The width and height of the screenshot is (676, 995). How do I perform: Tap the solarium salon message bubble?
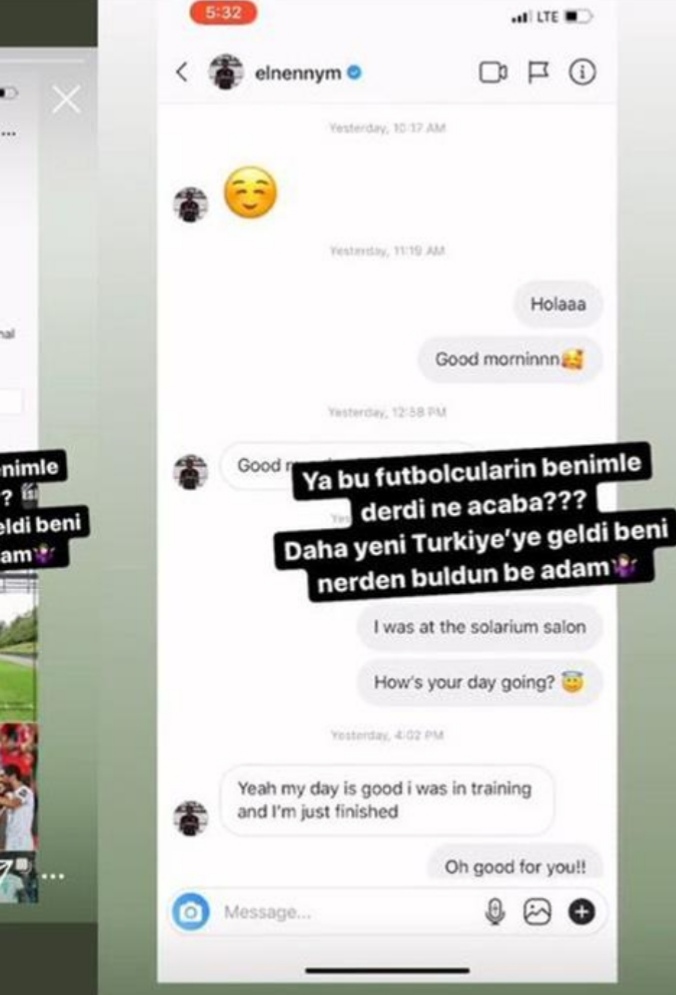(x=480, y=627)
